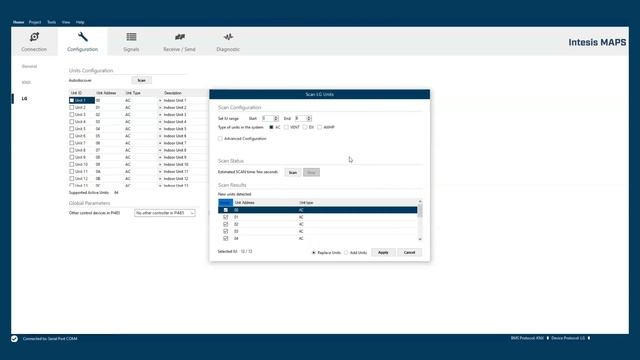Select KNX in the left sidebar
This screenshot has height=360, width=640.
26,82
